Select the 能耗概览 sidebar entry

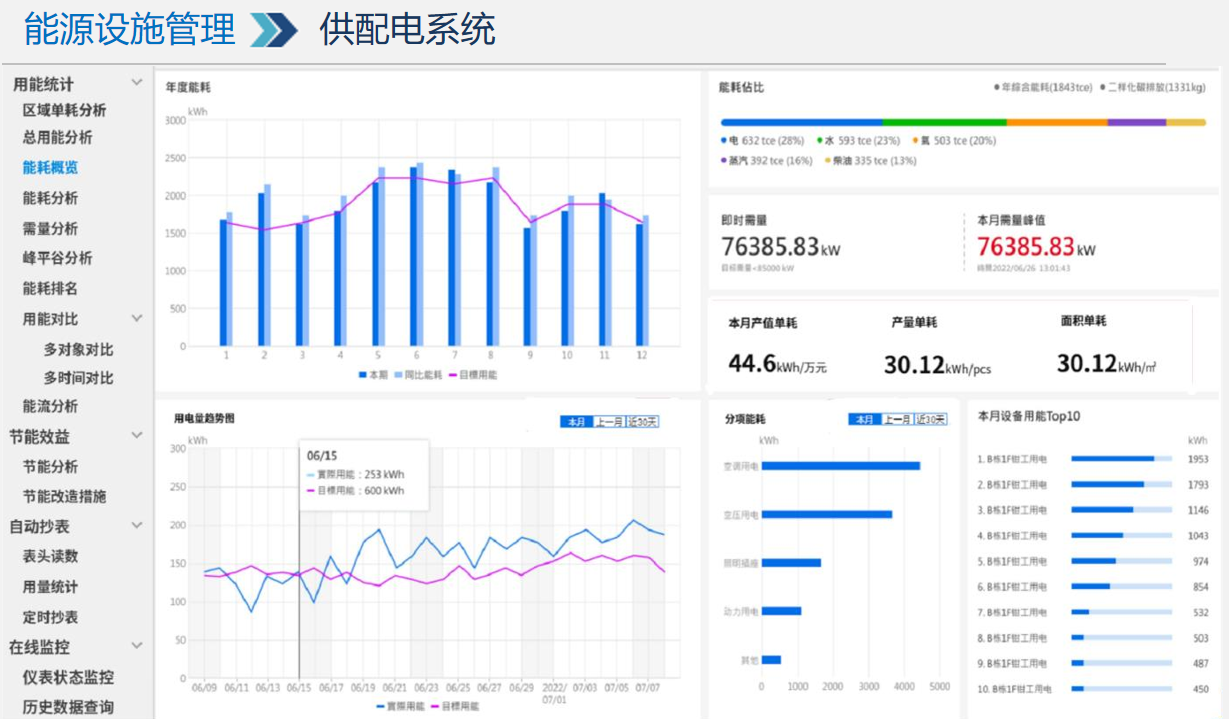[51, 168]
